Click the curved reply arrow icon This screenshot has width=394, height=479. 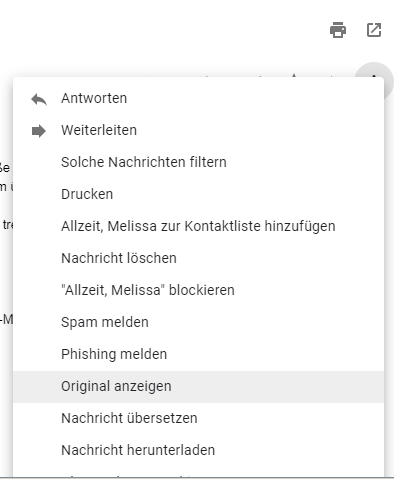point(39,99)
